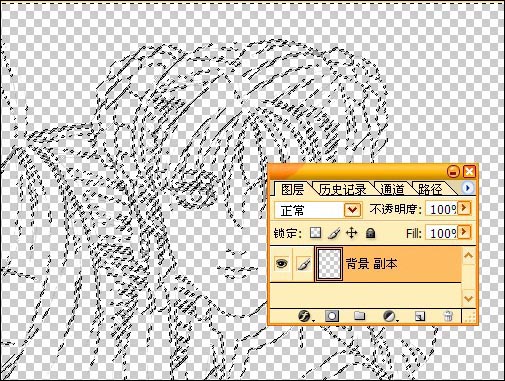Delete layer with the trash icon
The height and width of the screenshot is (381, 505).
coord(449,316)
